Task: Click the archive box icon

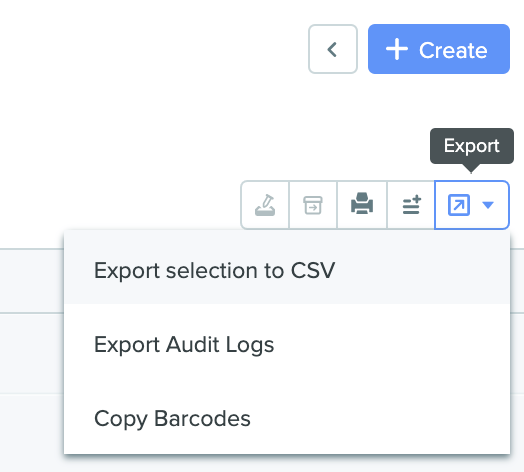Action: click(x=313, y=205)
